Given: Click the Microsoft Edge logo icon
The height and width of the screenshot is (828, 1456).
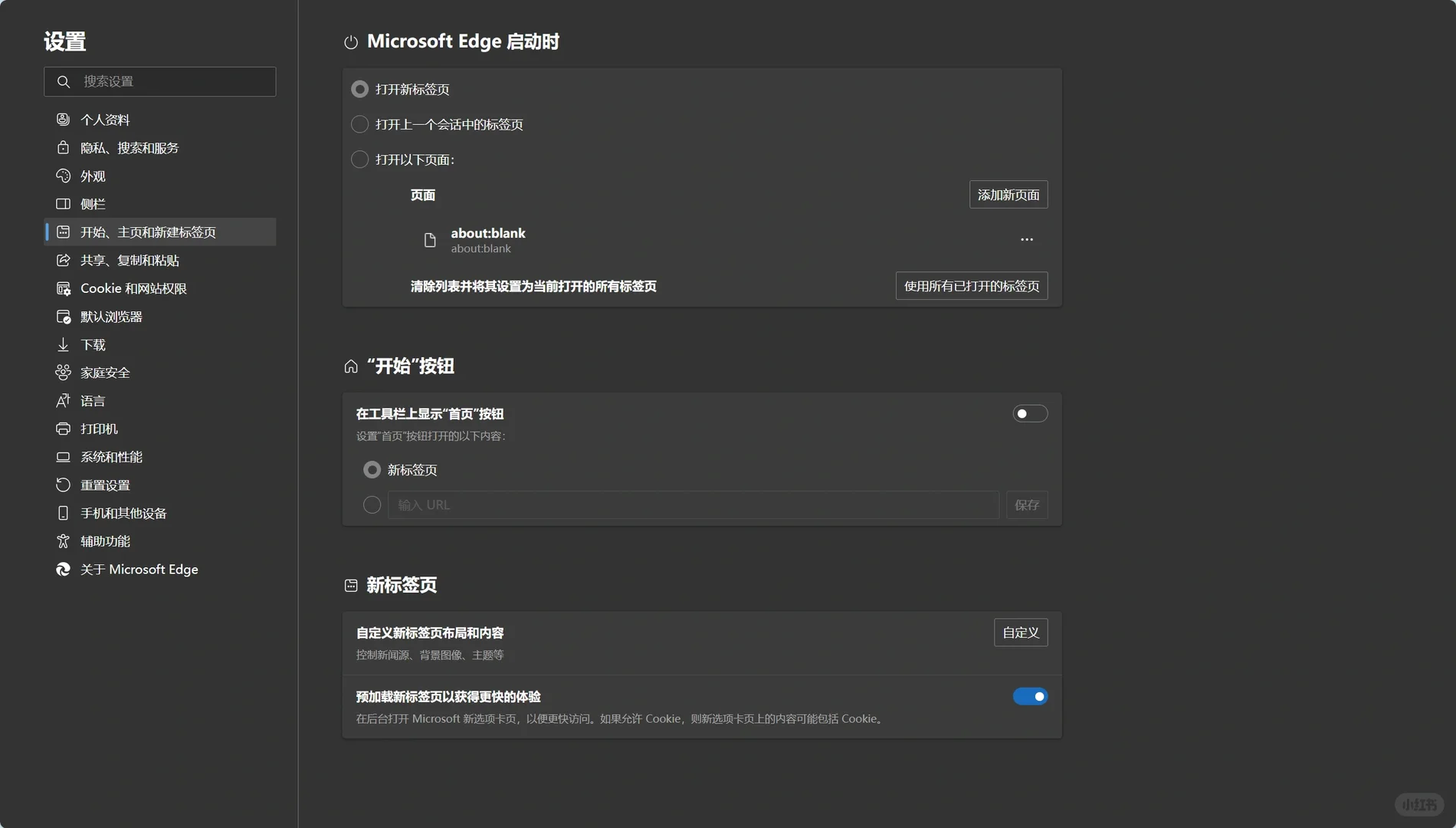Looking at the screenshot, I should (x=63, y=569).
